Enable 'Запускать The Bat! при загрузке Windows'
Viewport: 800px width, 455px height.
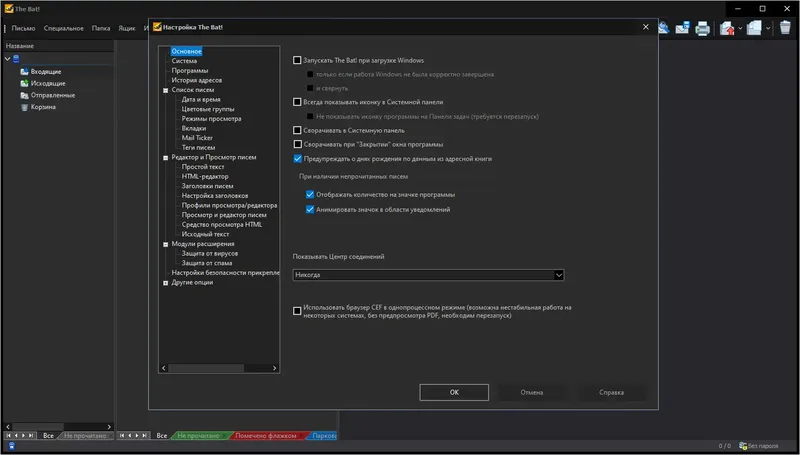297,60
